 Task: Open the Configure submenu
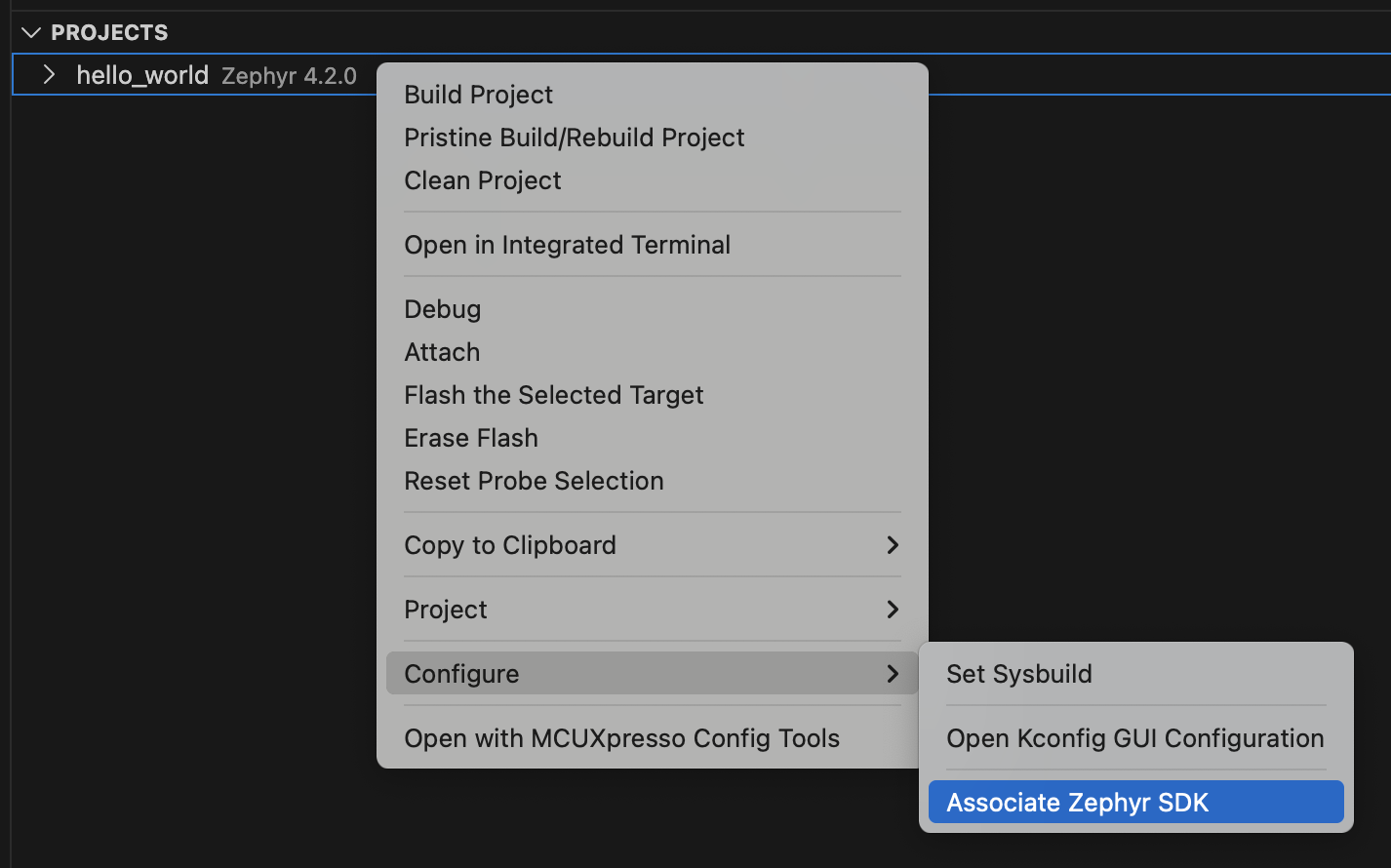(461, 673)
